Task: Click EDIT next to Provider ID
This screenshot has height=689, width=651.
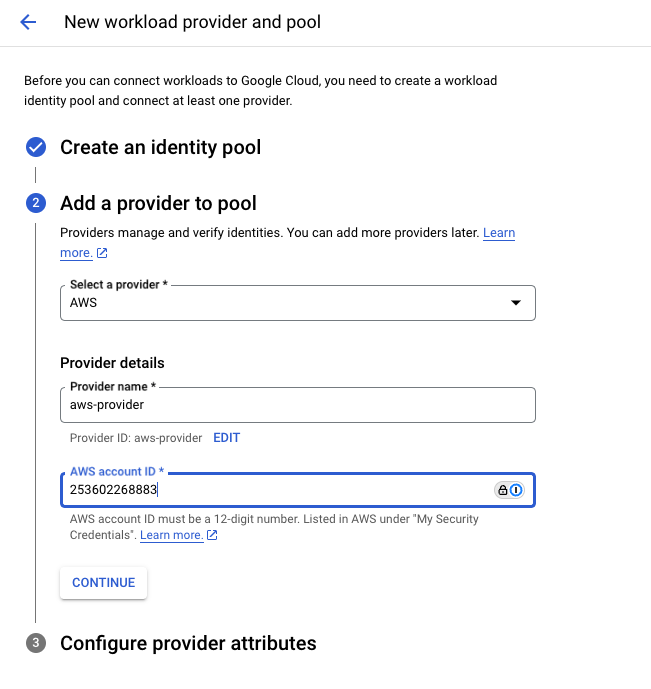Action: pyautogui.click(x=226, y=438)
